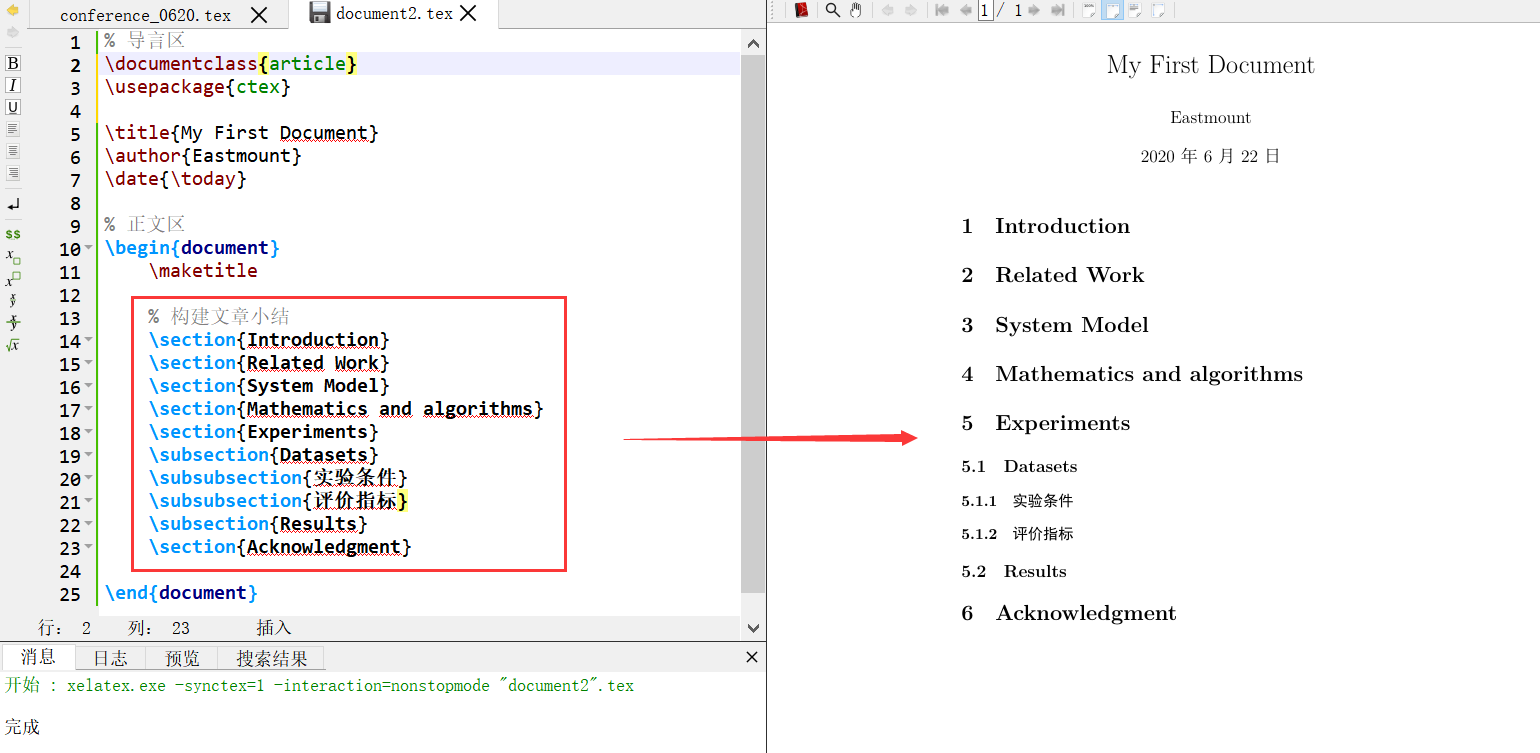Click the 'My First Document' title in PDF
The height and width of the screenshot is (753, 1540).
click(1210, 66)
